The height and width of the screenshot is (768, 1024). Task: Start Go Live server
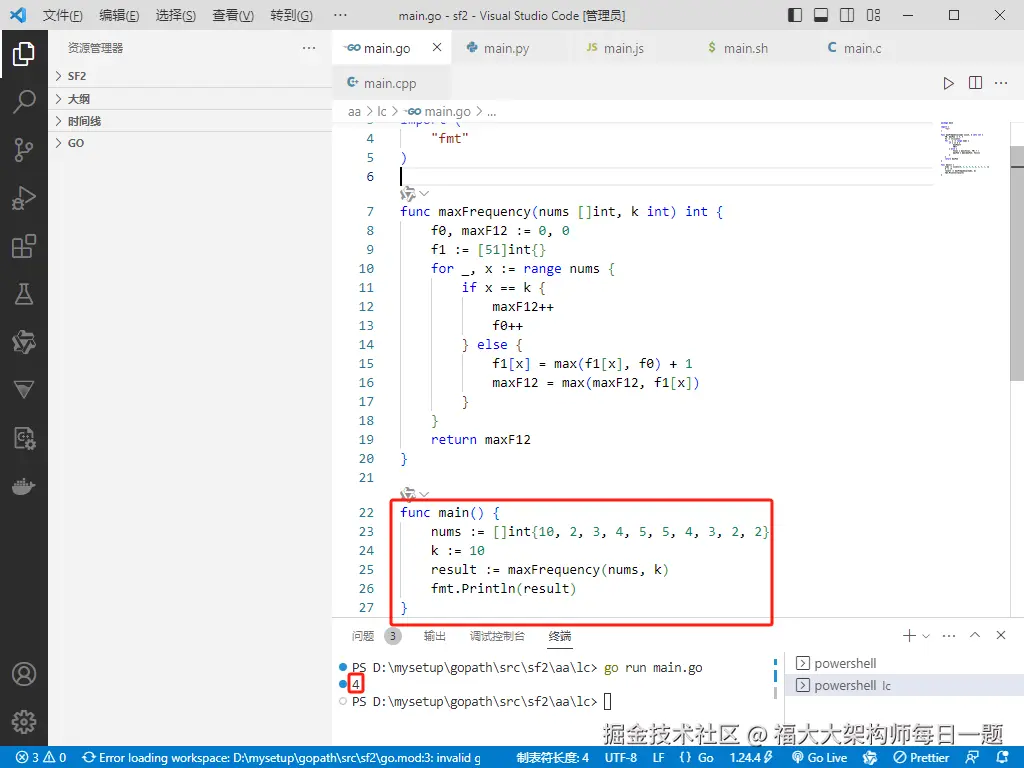[x=820, y=758]
